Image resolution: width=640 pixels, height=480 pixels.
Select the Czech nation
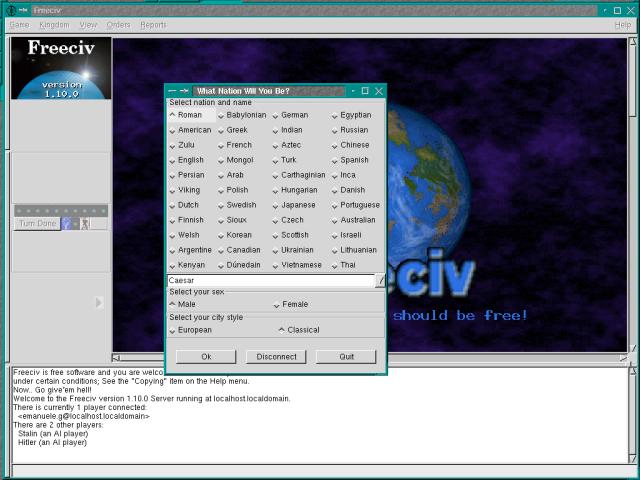[288, 220]
